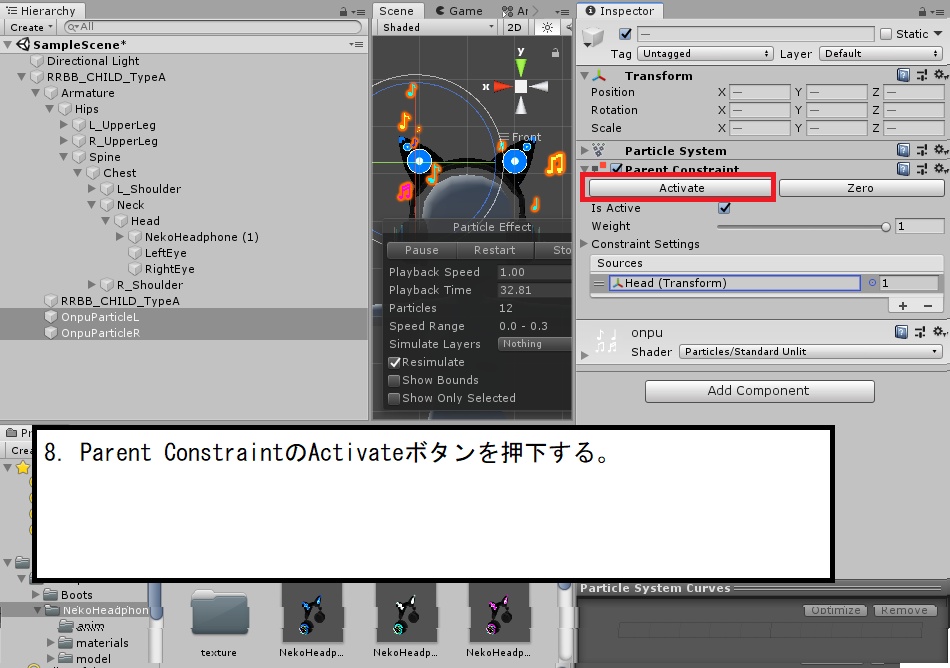Click the Inspector lock icon
Viewport: 950px width, 668px height.
coord(922,11)
